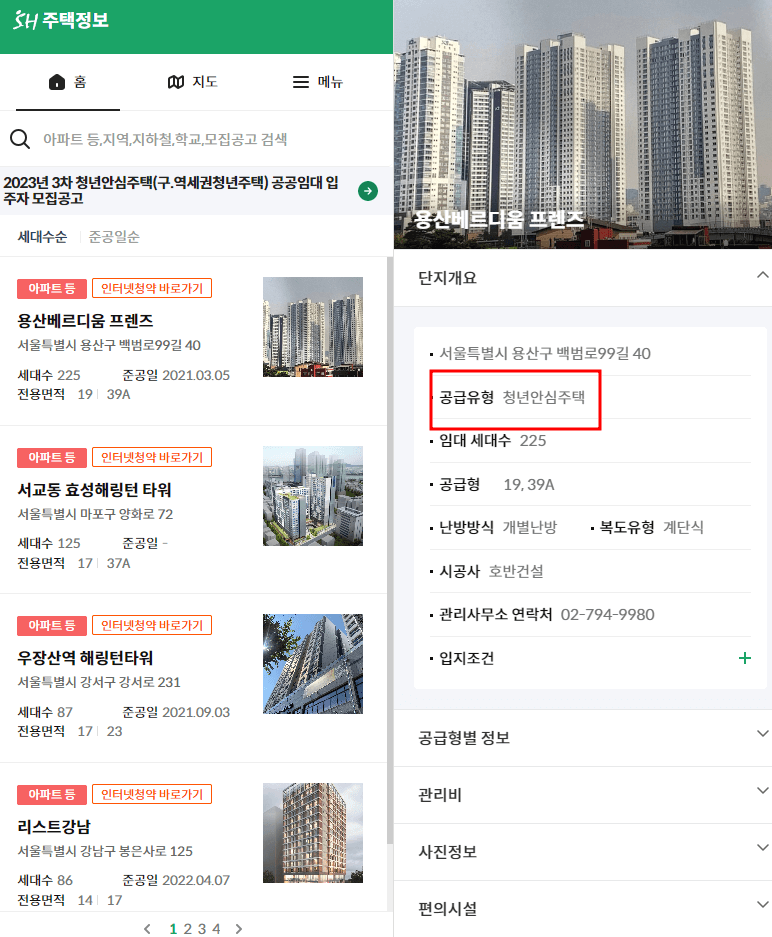Click 서울특별시 강서구 강서로 231 address
This screenshot has width=772, height=937.
click(x=99, y=682)
